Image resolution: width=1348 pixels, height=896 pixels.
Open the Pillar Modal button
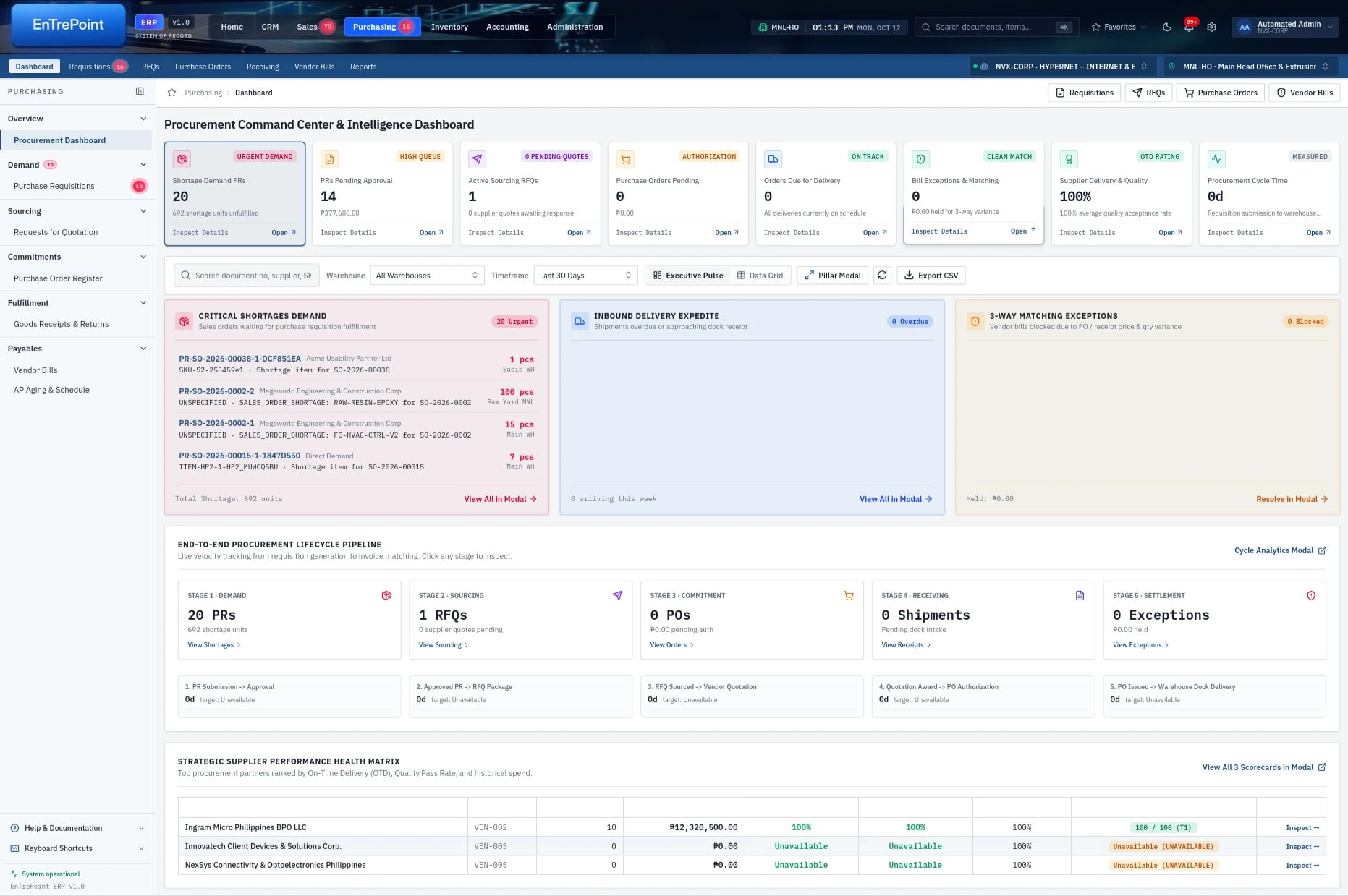(x=832, y=276)
